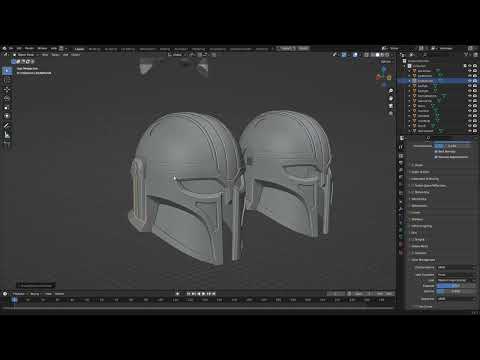480x360 pixels.
Task: Jump to the timeline start frame
Action: coord(188,294)
